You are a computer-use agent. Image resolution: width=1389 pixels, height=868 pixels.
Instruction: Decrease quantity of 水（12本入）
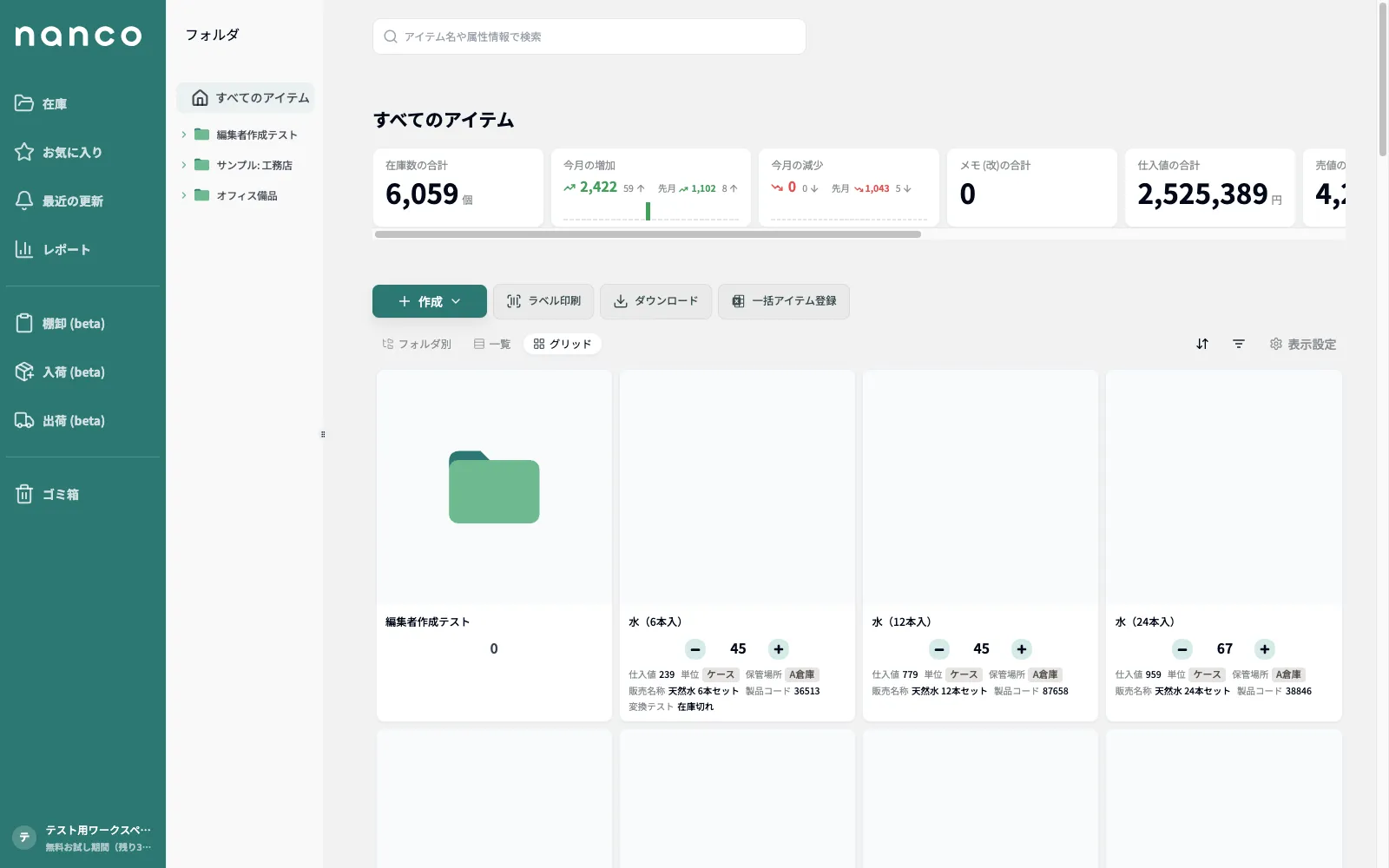tap(939, 649)
